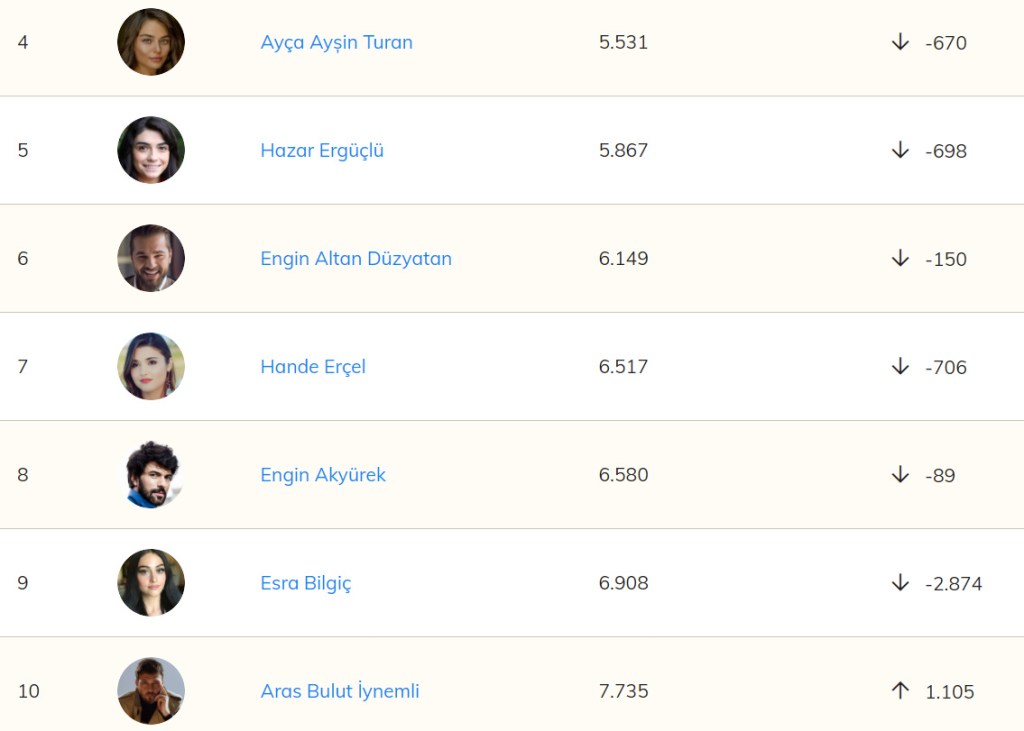Click Hazar Ergüçlü's profile picture
The image size is (1024, 731).
point(151,150)
